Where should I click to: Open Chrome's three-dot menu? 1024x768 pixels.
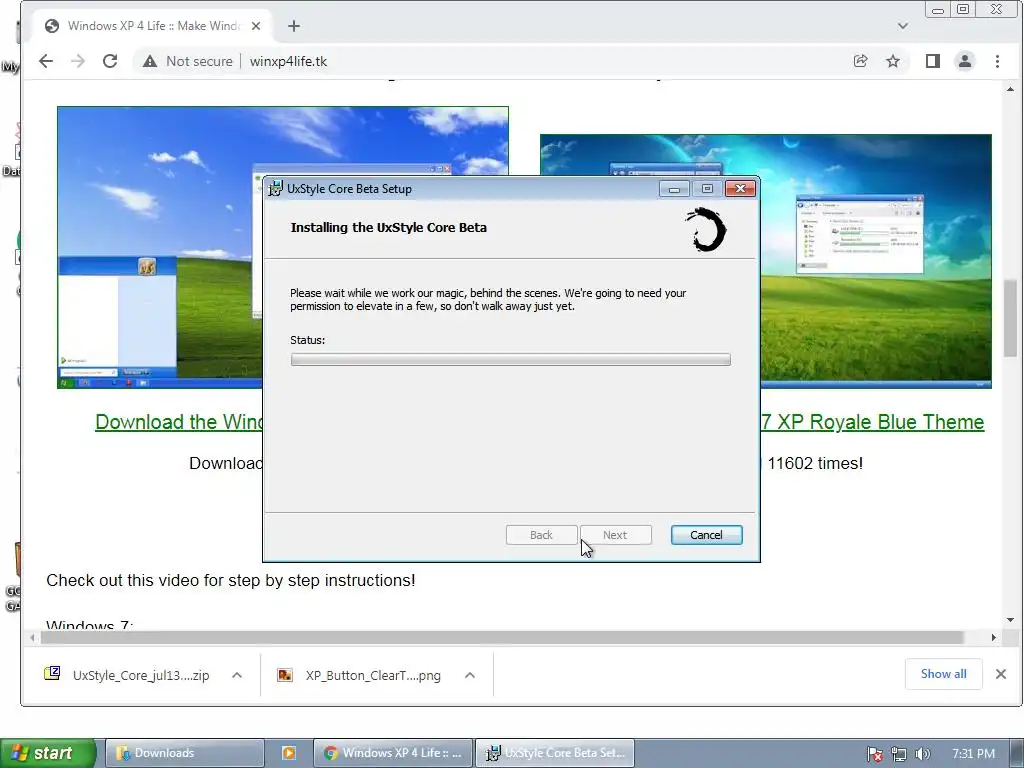pos(997,61)
